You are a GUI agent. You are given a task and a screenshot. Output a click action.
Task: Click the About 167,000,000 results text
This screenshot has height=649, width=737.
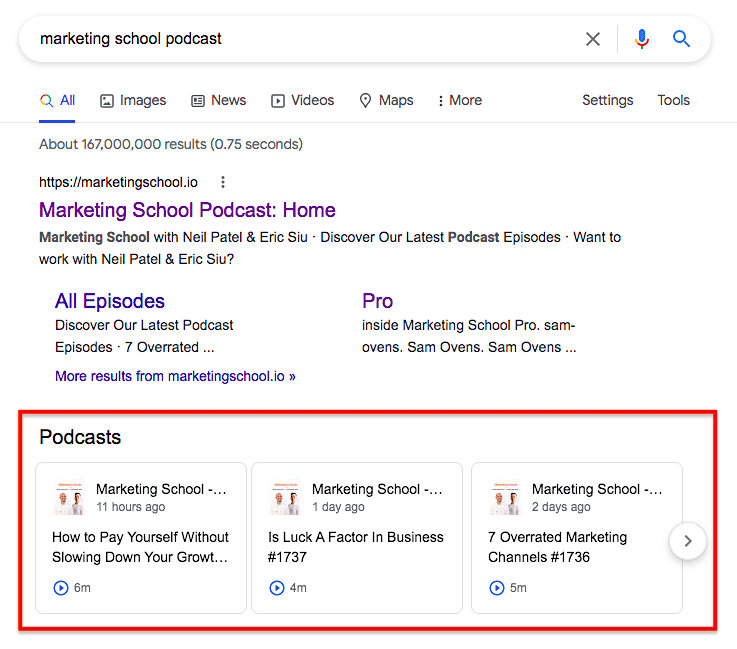tap(171, 144)
